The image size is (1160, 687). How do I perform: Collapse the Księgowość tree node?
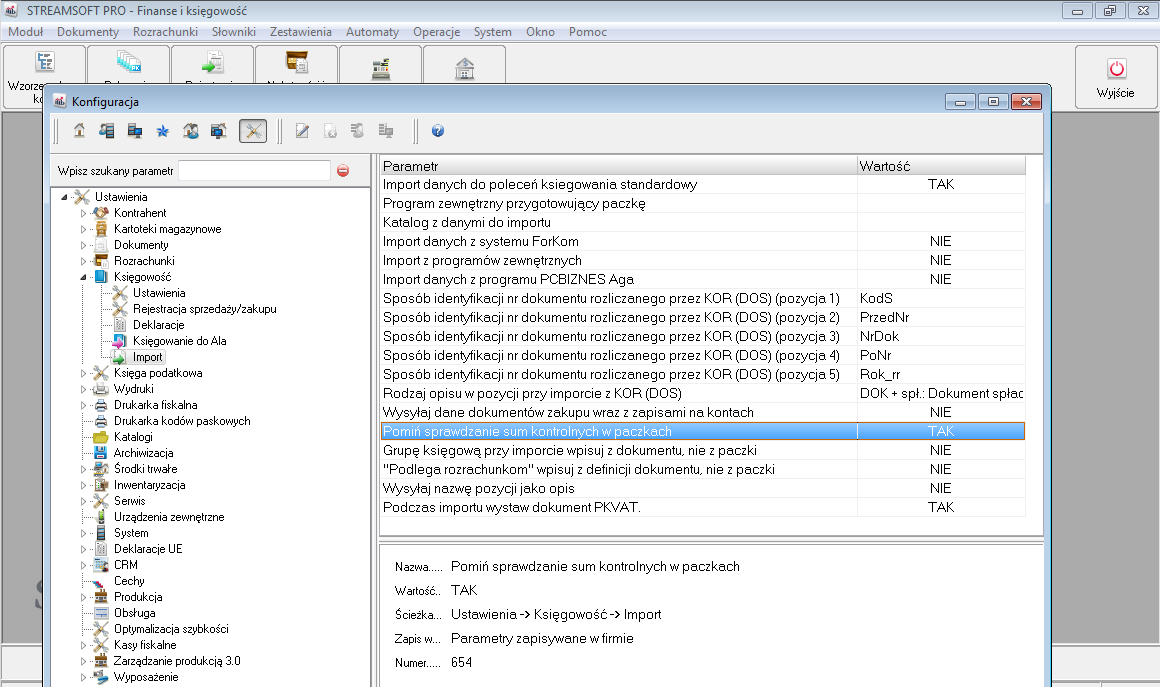coord(84,277)
